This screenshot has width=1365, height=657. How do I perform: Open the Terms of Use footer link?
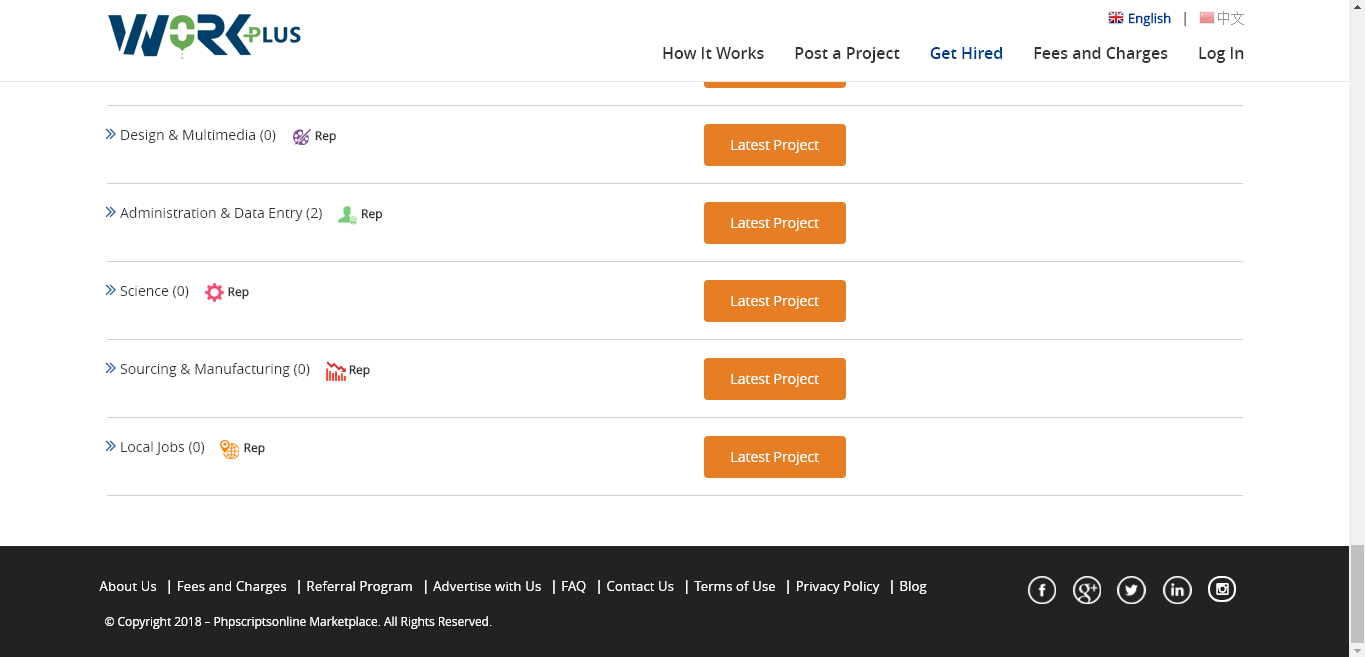[x=735, y=587]
